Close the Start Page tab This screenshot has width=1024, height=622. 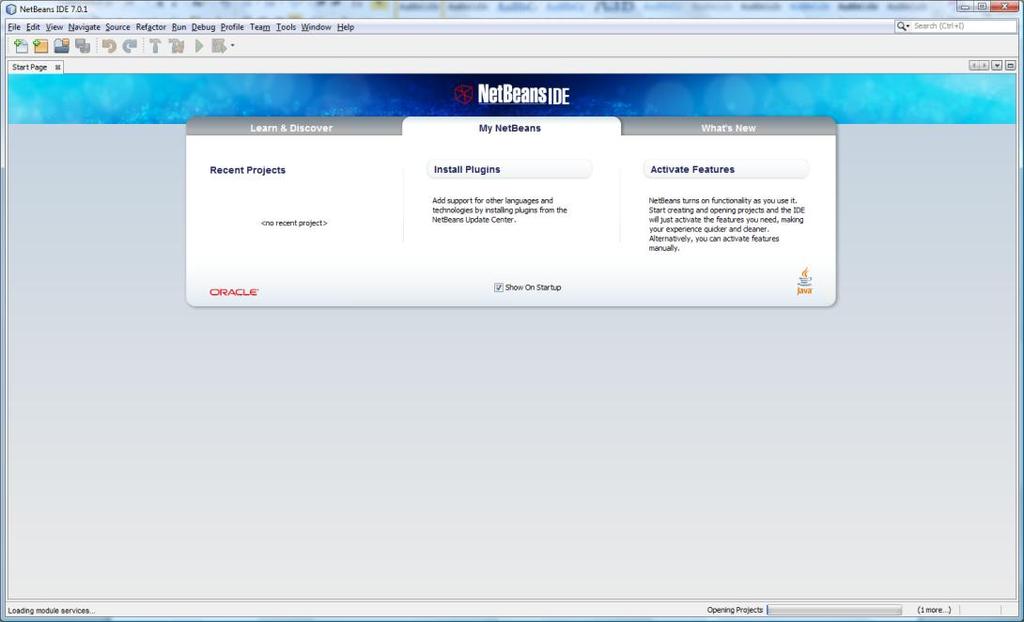[x=57, y=67]
